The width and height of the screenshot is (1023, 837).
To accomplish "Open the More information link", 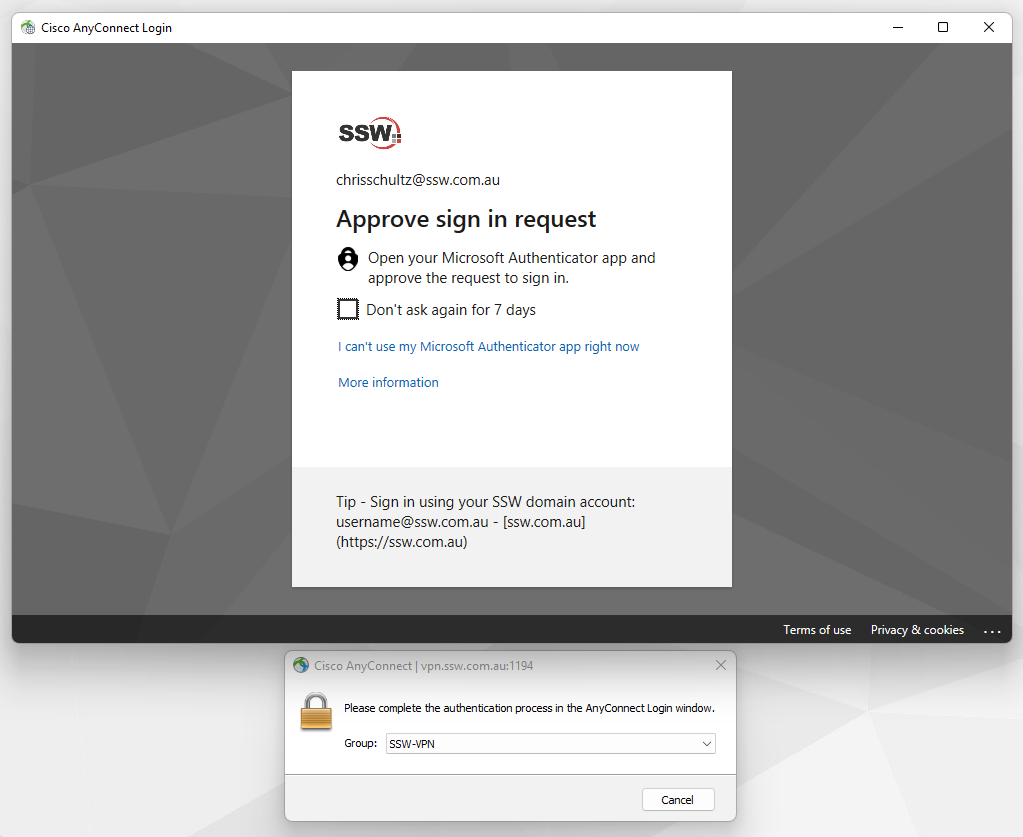I will click(388, 383).
